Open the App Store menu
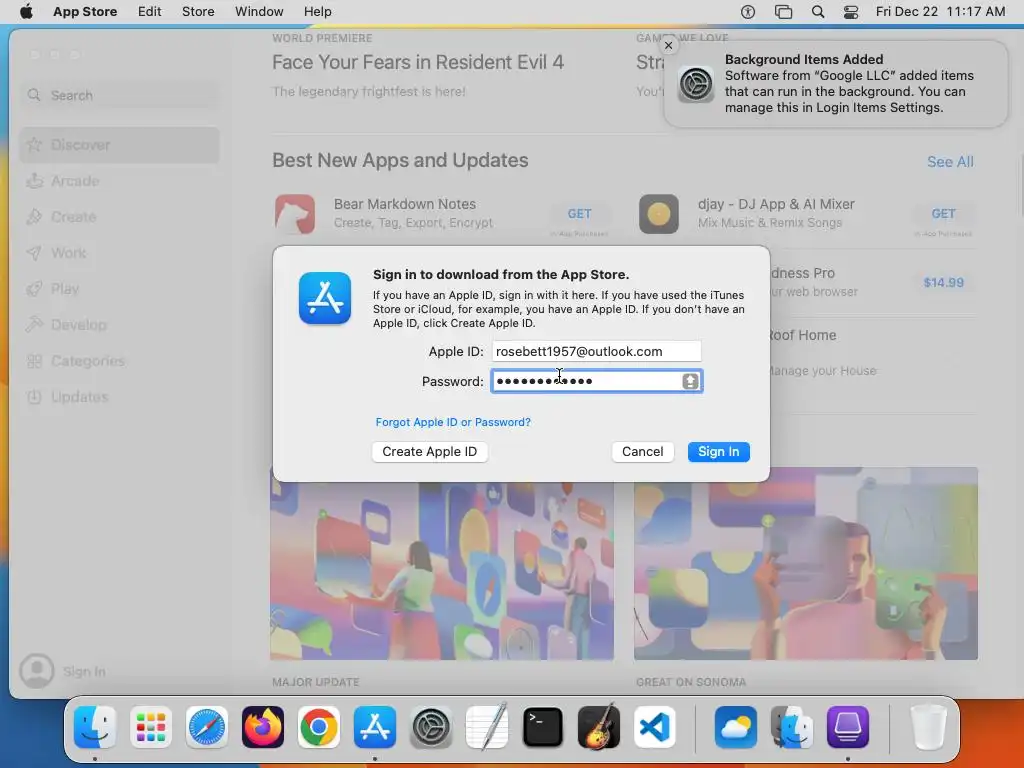Viewport: 1024px width, 768px height. 85,11
